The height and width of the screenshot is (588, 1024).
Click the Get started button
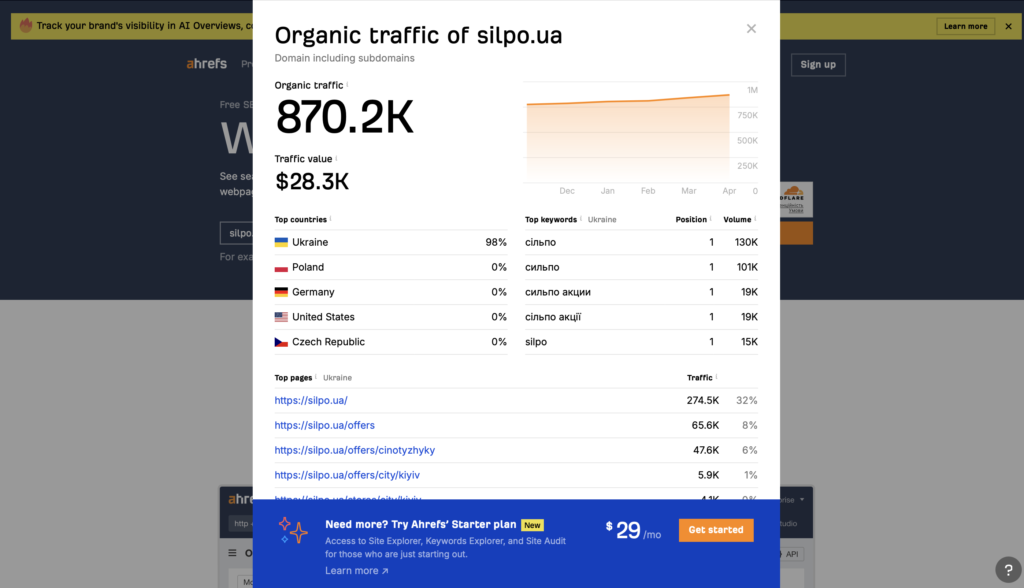coord(716,530)
